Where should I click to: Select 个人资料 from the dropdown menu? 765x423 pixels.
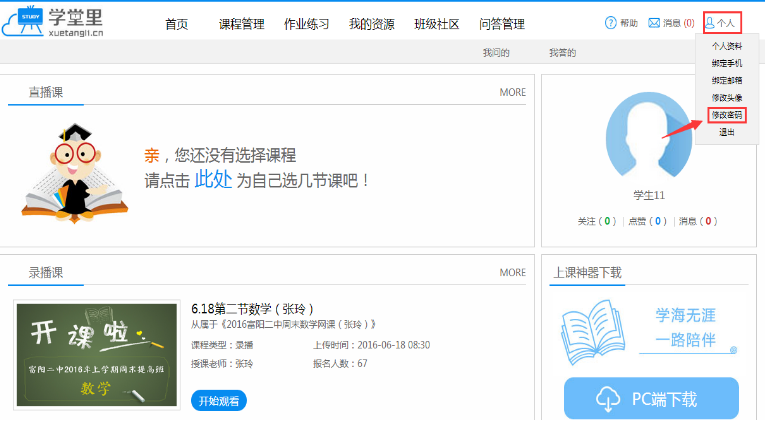pyautogui.click(x=726, y=46)
